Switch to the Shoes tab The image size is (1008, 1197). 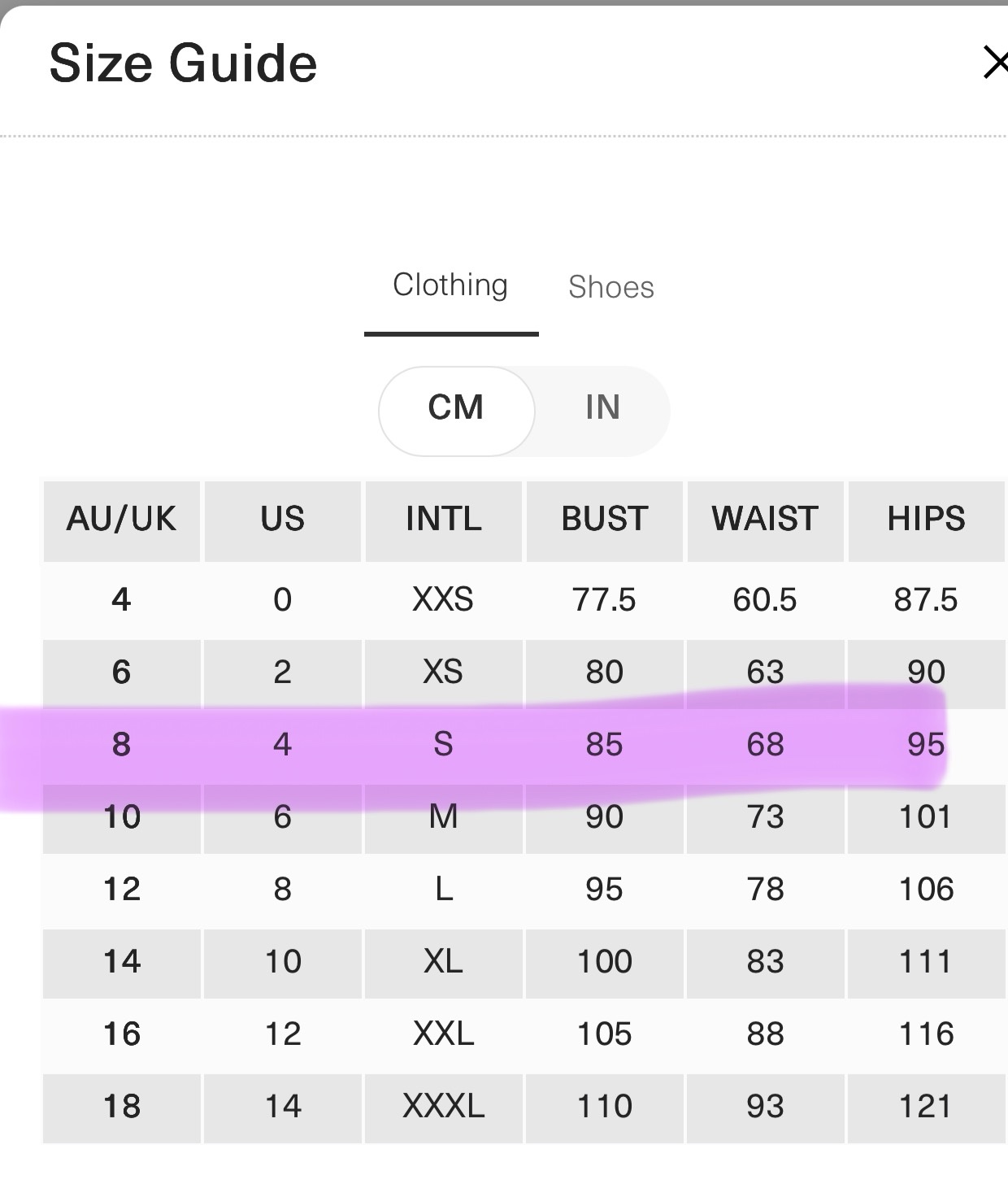click(610, 287)
